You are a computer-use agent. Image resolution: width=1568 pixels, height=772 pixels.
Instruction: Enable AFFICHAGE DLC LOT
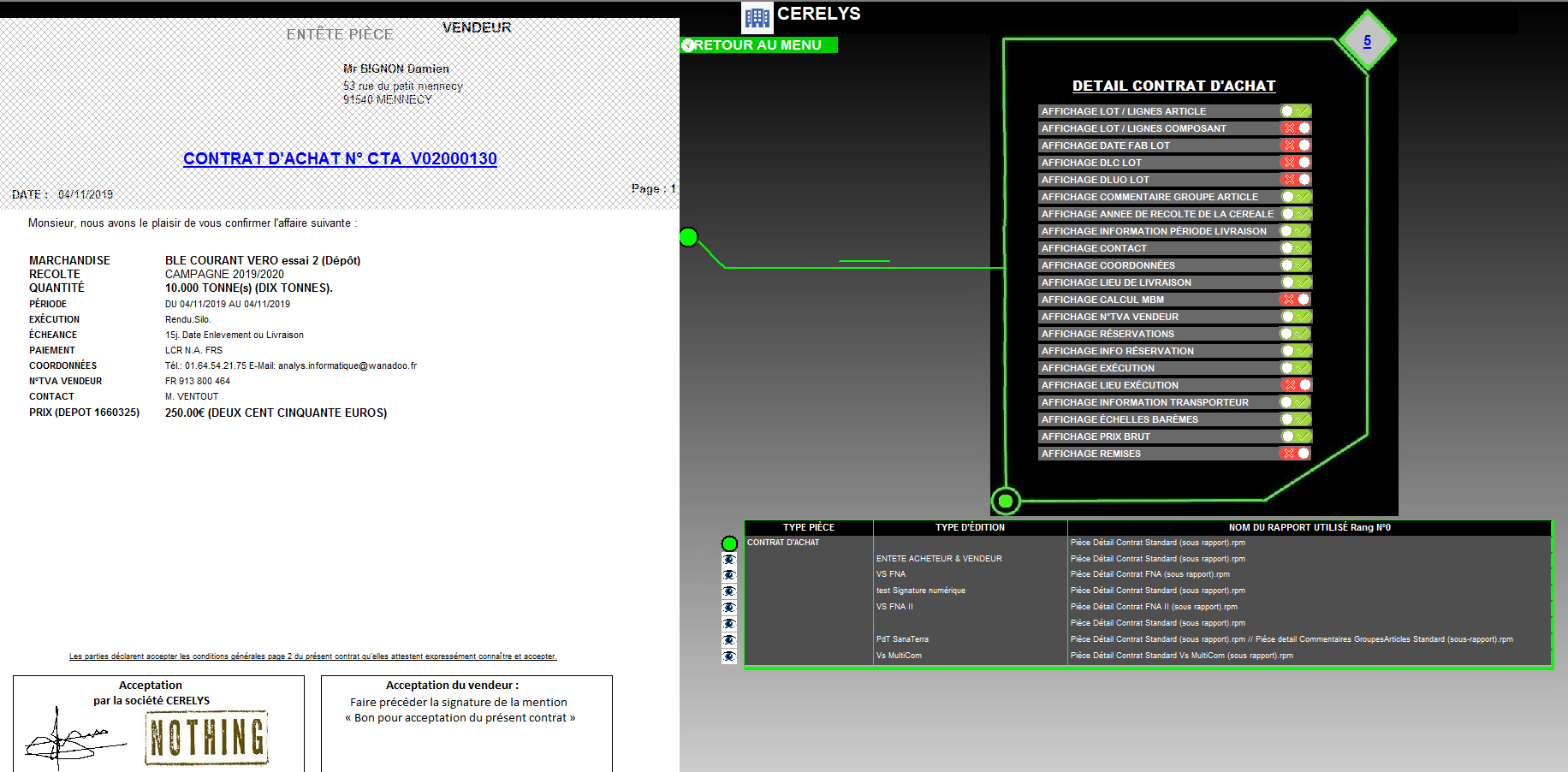point(1295,162)
